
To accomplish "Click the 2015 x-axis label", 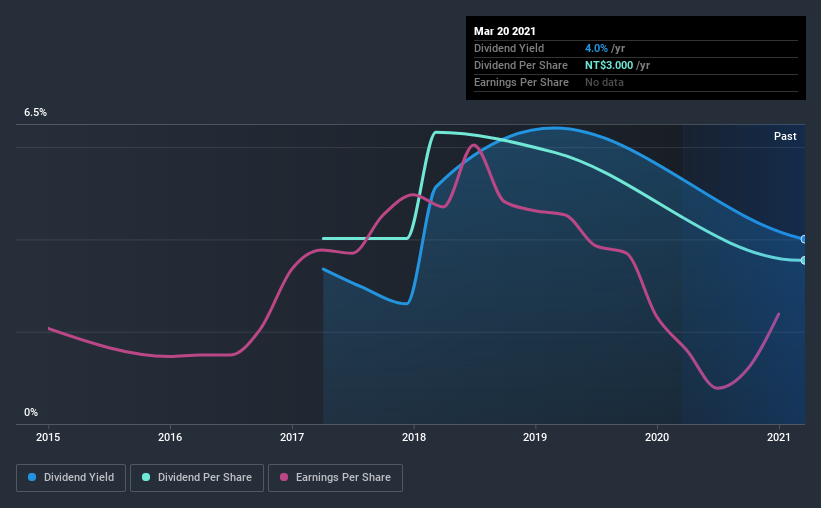I will [x=48, y=437].
